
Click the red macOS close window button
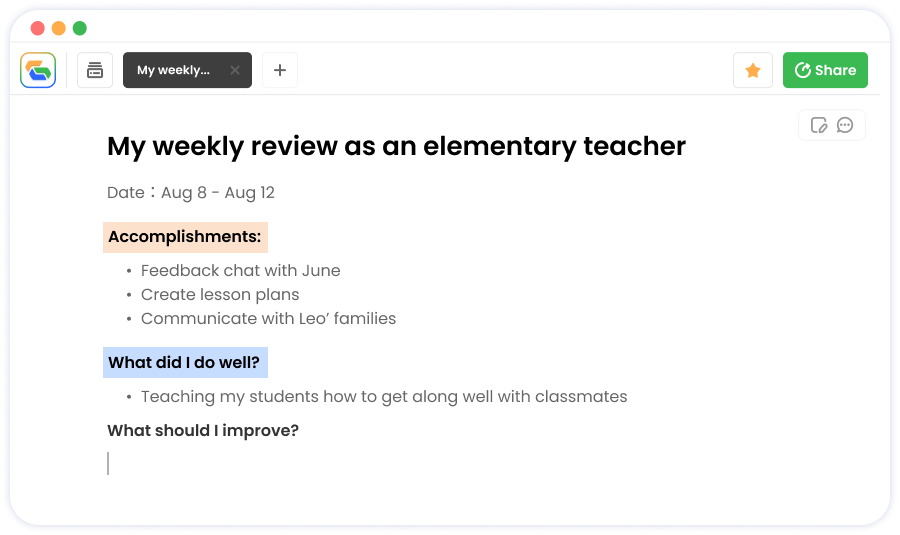point(37,28)
